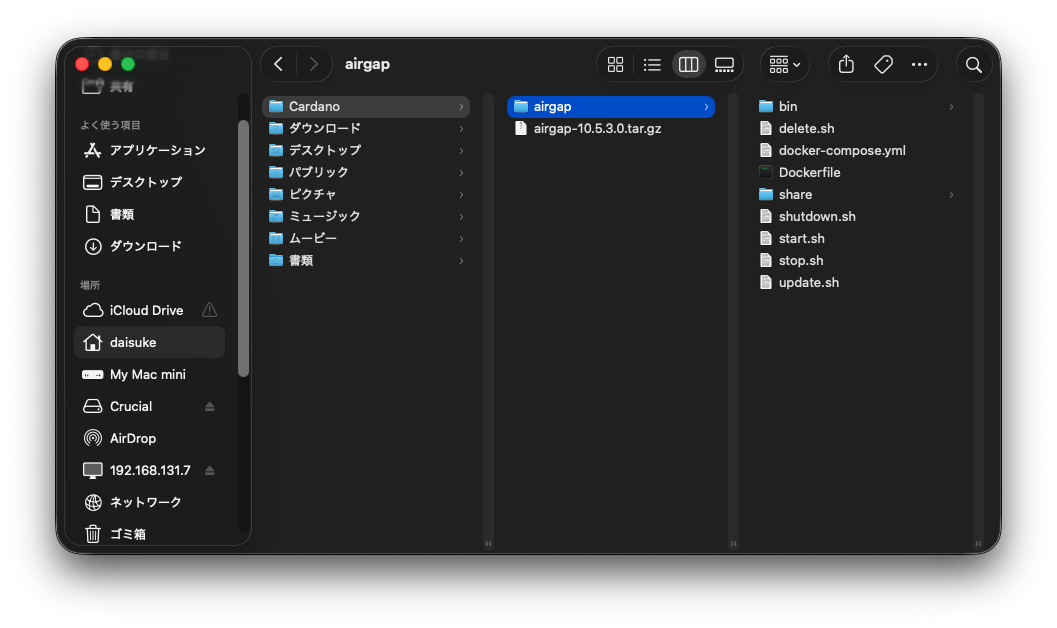Select the airgap-10.5.3.0.tar.gz archive
The width and height of the screenshot is (1057, 628).
click(597, 128)
